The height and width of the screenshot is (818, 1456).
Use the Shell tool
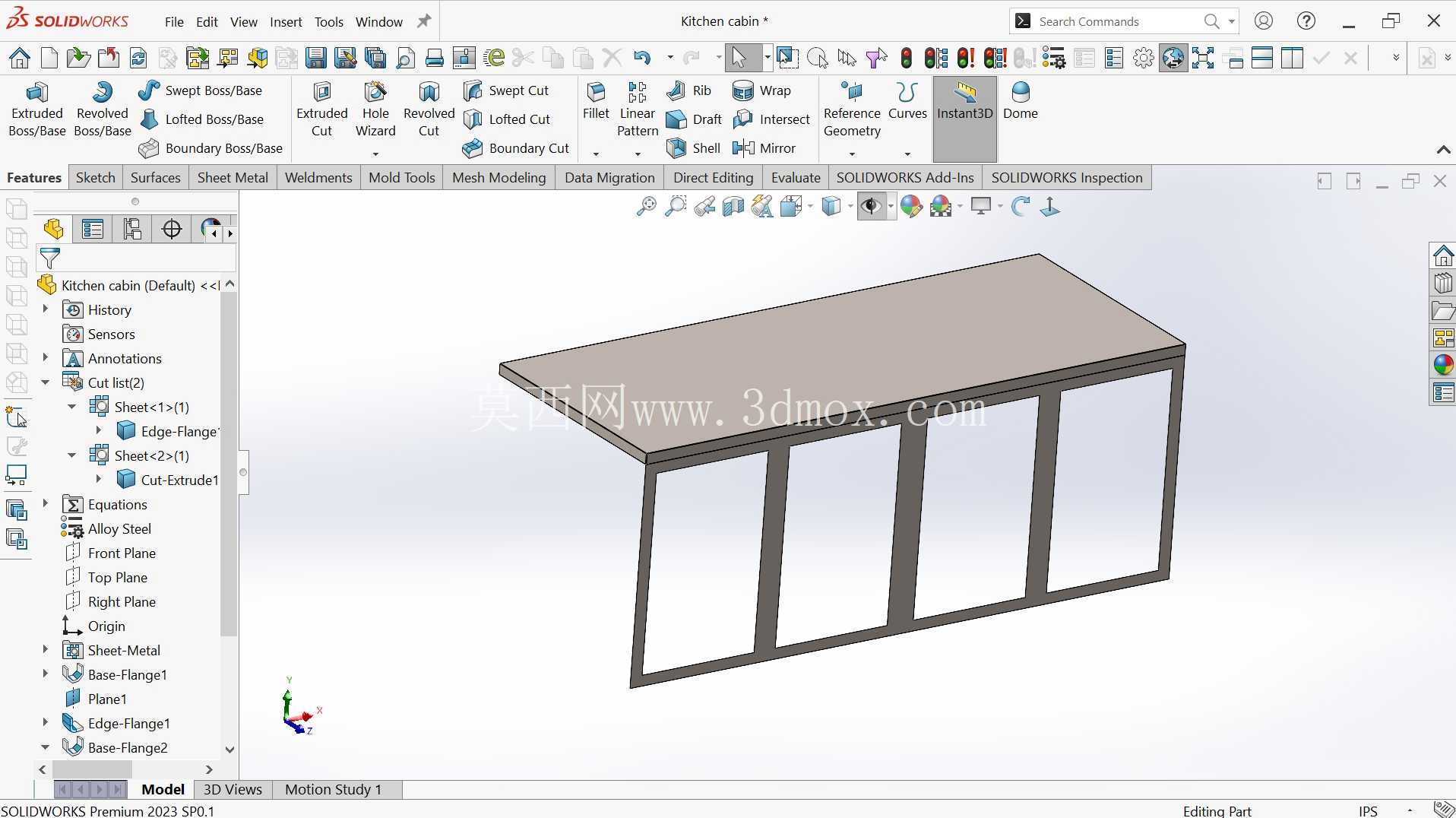pos(693,148)
